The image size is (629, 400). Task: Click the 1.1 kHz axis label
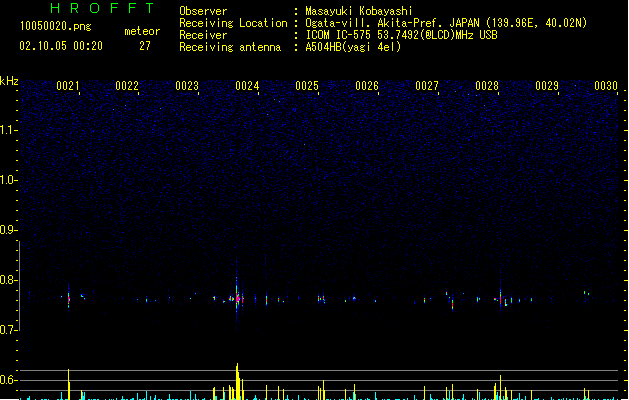pyautogui.click(x=8, y=130)
